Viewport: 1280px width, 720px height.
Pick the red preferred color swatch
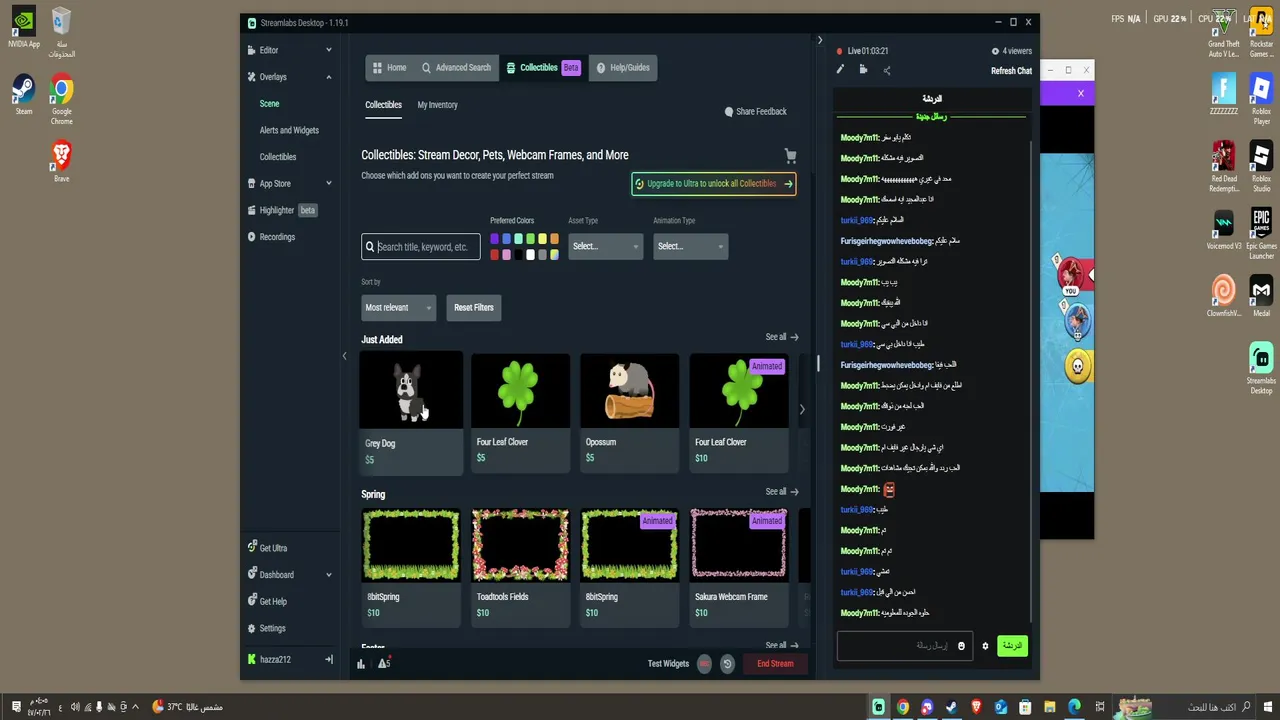(494, 255)
